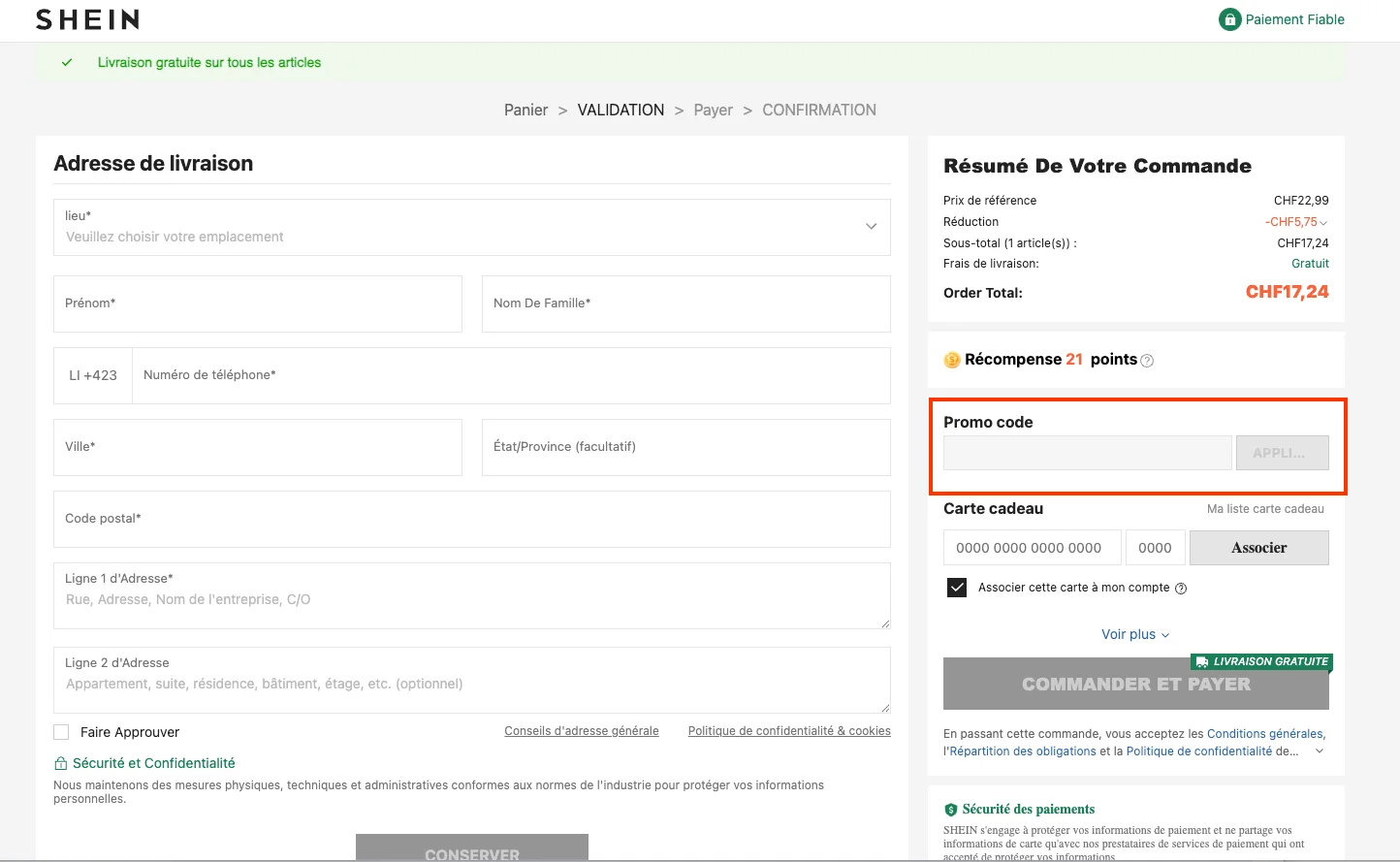Expand the Réduction details chevron
The width and height of the screenshot is (1400, 862).
coord(1325,221)
